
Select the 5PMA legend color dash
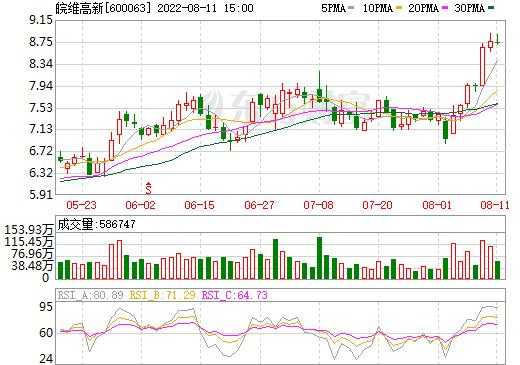(x=351, y=8)
